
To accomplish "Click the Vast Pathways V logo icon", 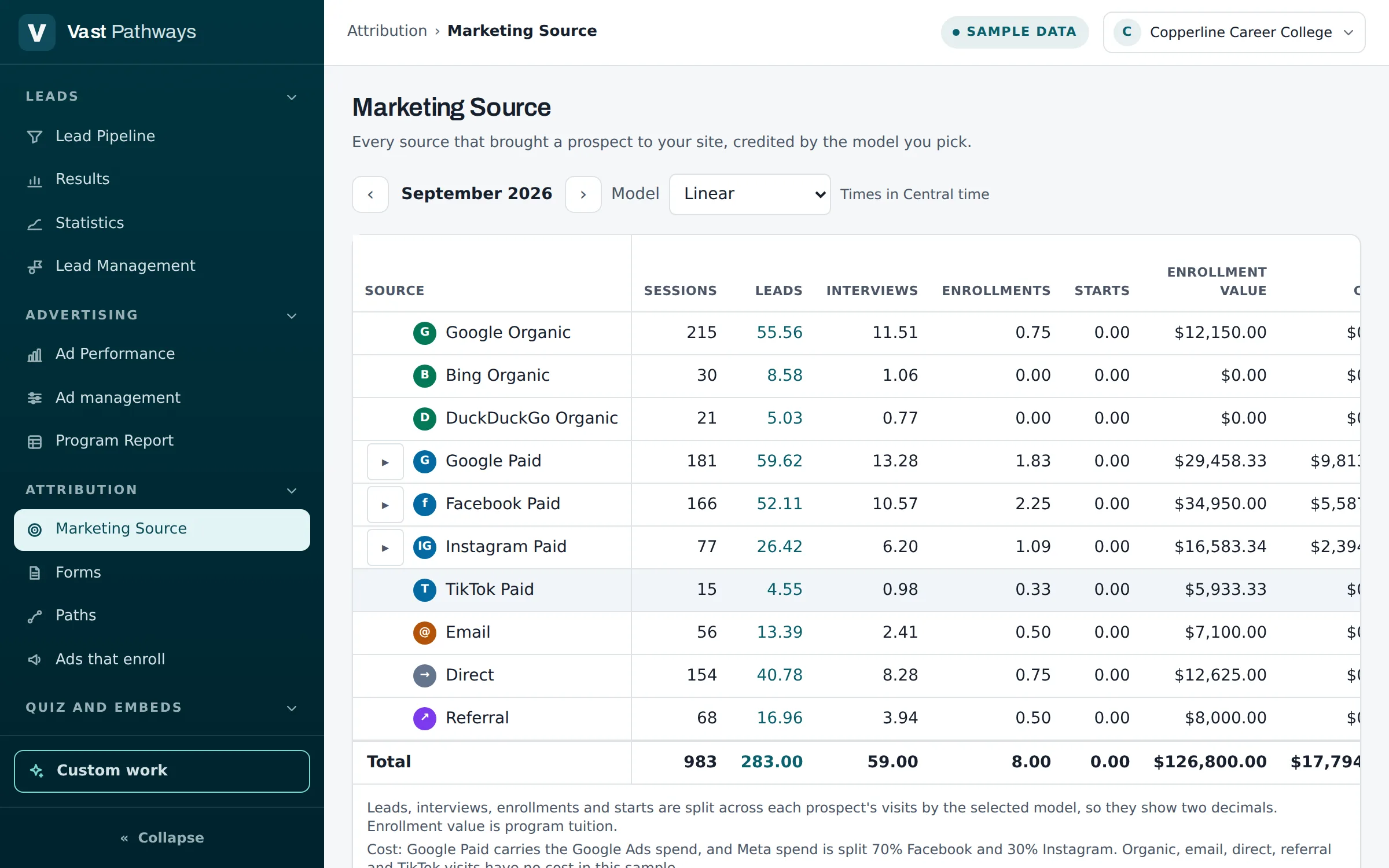I will coord(37,32).
